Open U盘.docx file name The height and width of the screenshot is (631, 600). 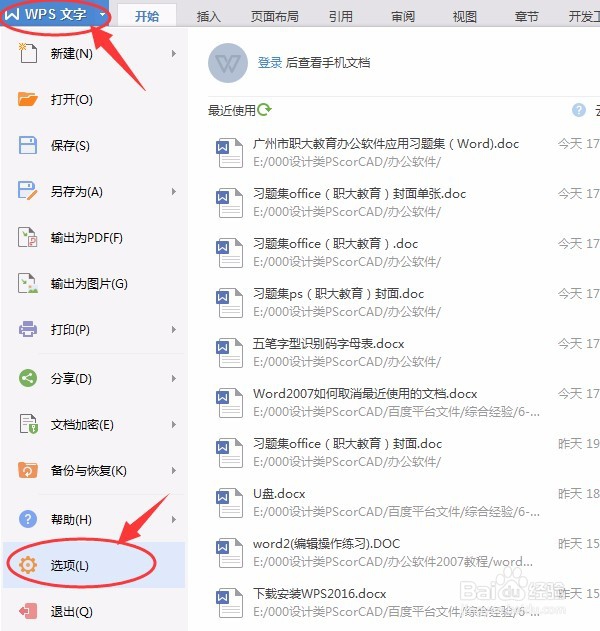[x=279, y=493]
